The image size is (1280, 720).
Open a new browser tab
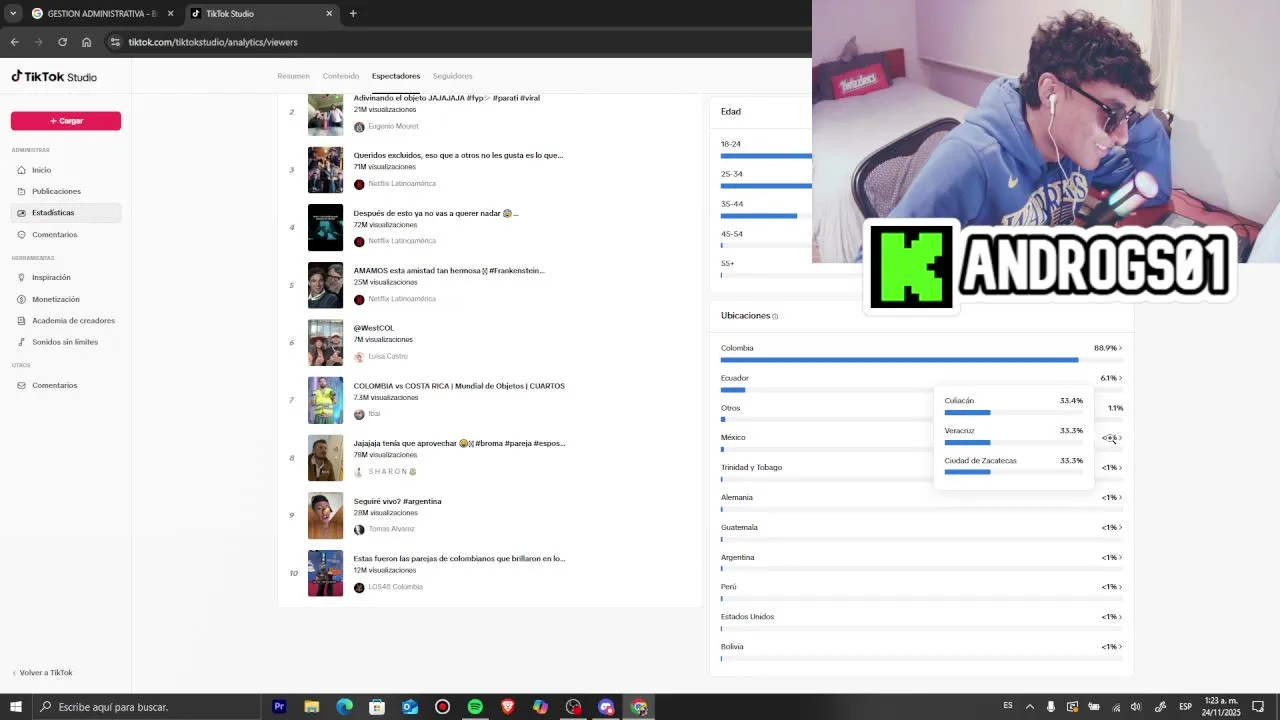click(353, 14)
